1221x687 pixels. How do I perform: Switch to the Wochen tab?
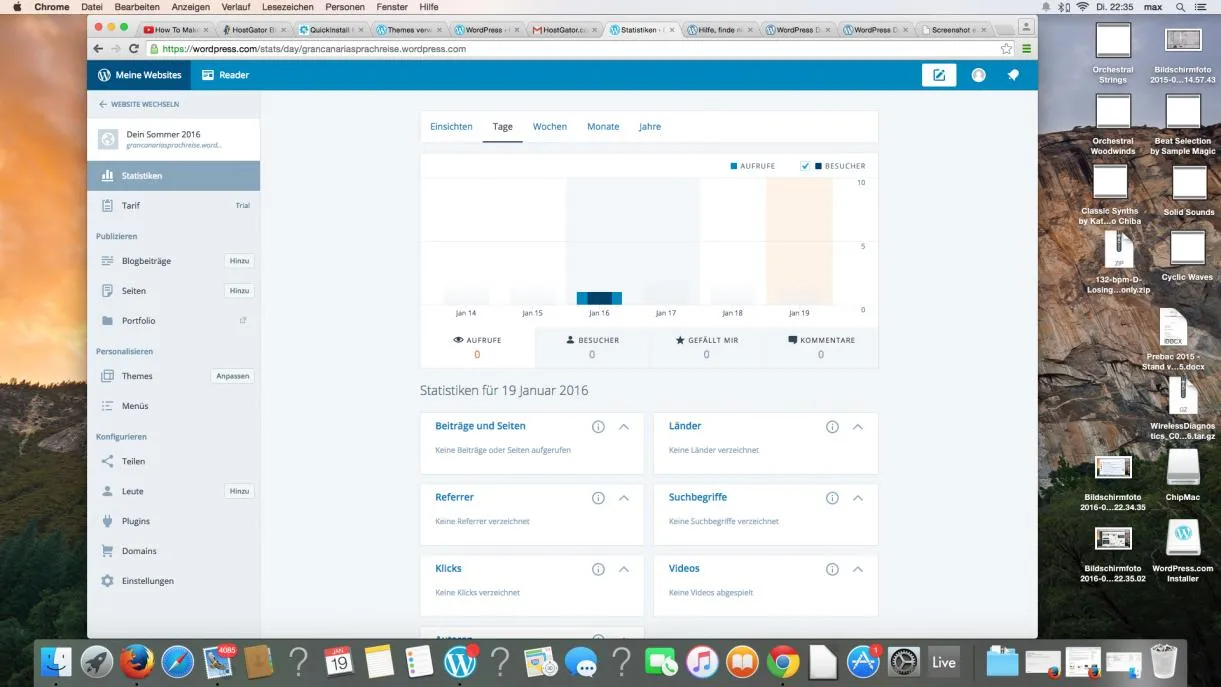(x=550, y=127)
